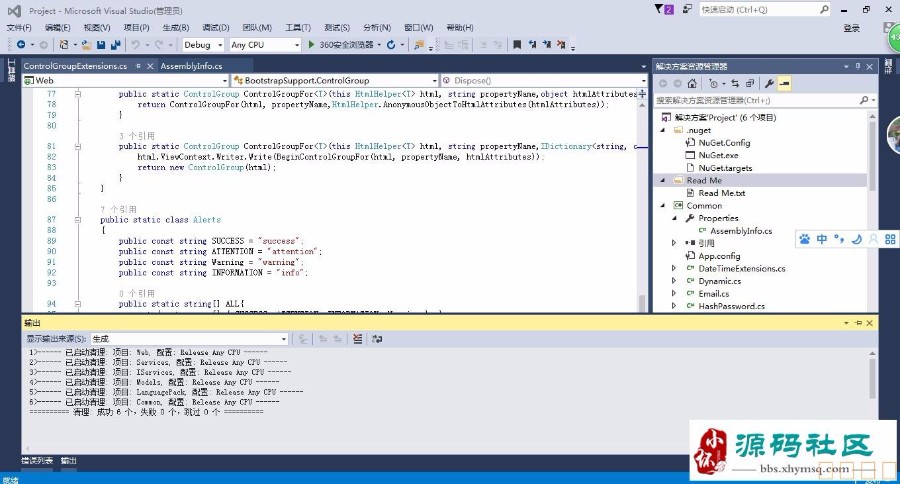The height and width of the screenshot is (484, 900).
Task: Click notifications flag icon in title bar
Action: 659,9
